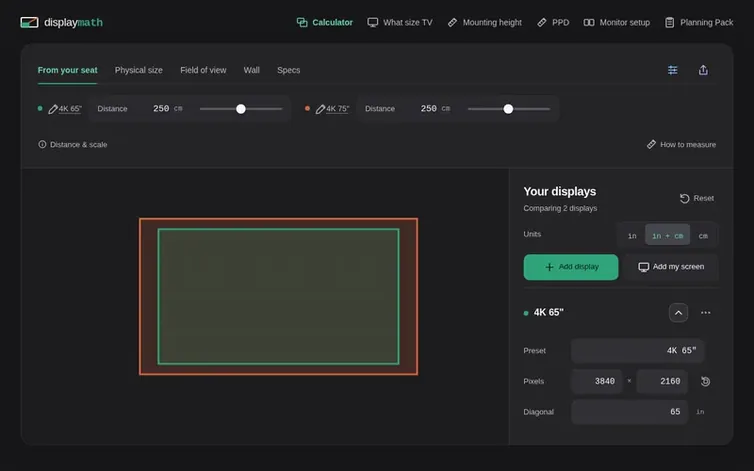Click the screen icon in Add my screen
This screenshot has width=754, height=471.
coord(643,267)
